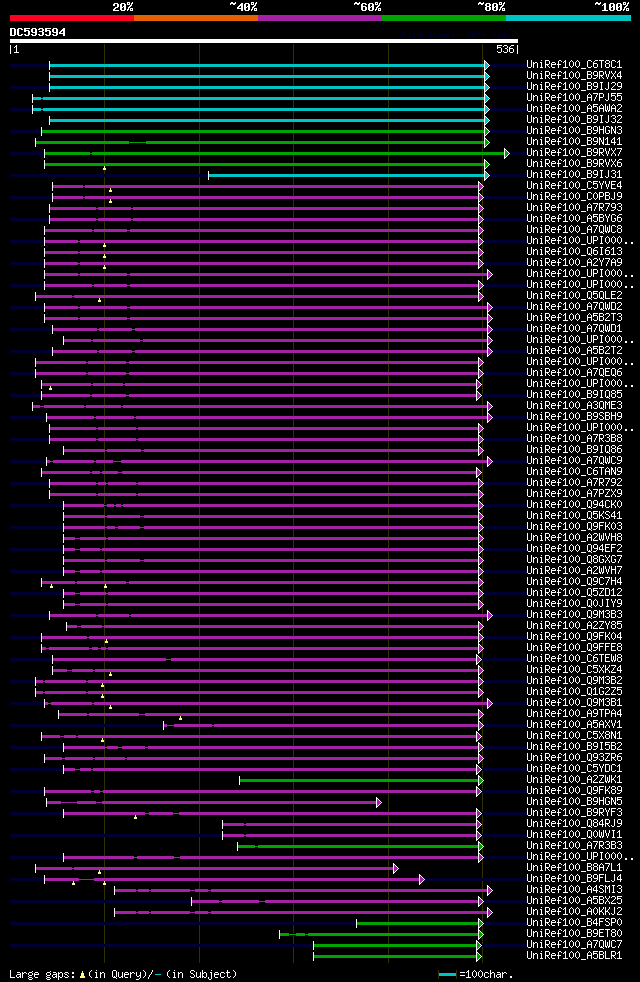The width and height of the screenshot is (640, 982).
Task: Choose the UniRef100_A7R793 hit label
Action: pyautogui.click(x=574, y=207)
